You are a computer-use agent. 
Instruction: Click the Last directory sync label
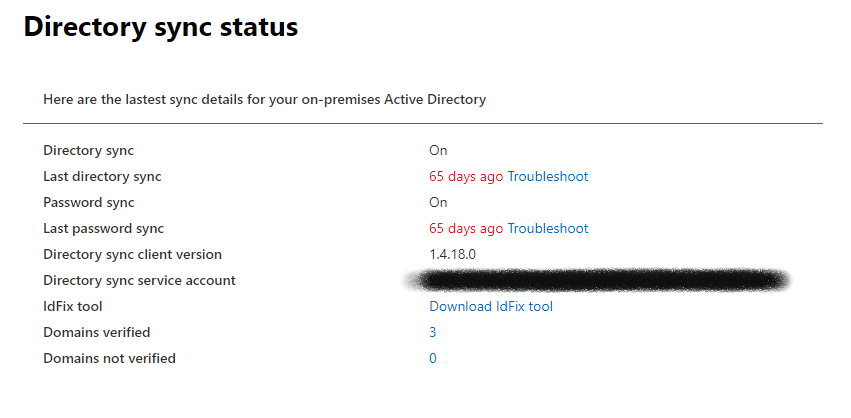point(102,177)
